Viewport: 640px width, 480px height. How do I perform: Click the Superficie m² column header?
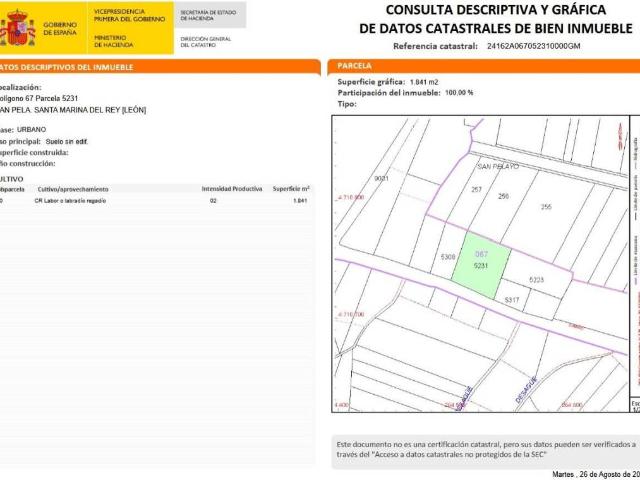tap(291, 189)
